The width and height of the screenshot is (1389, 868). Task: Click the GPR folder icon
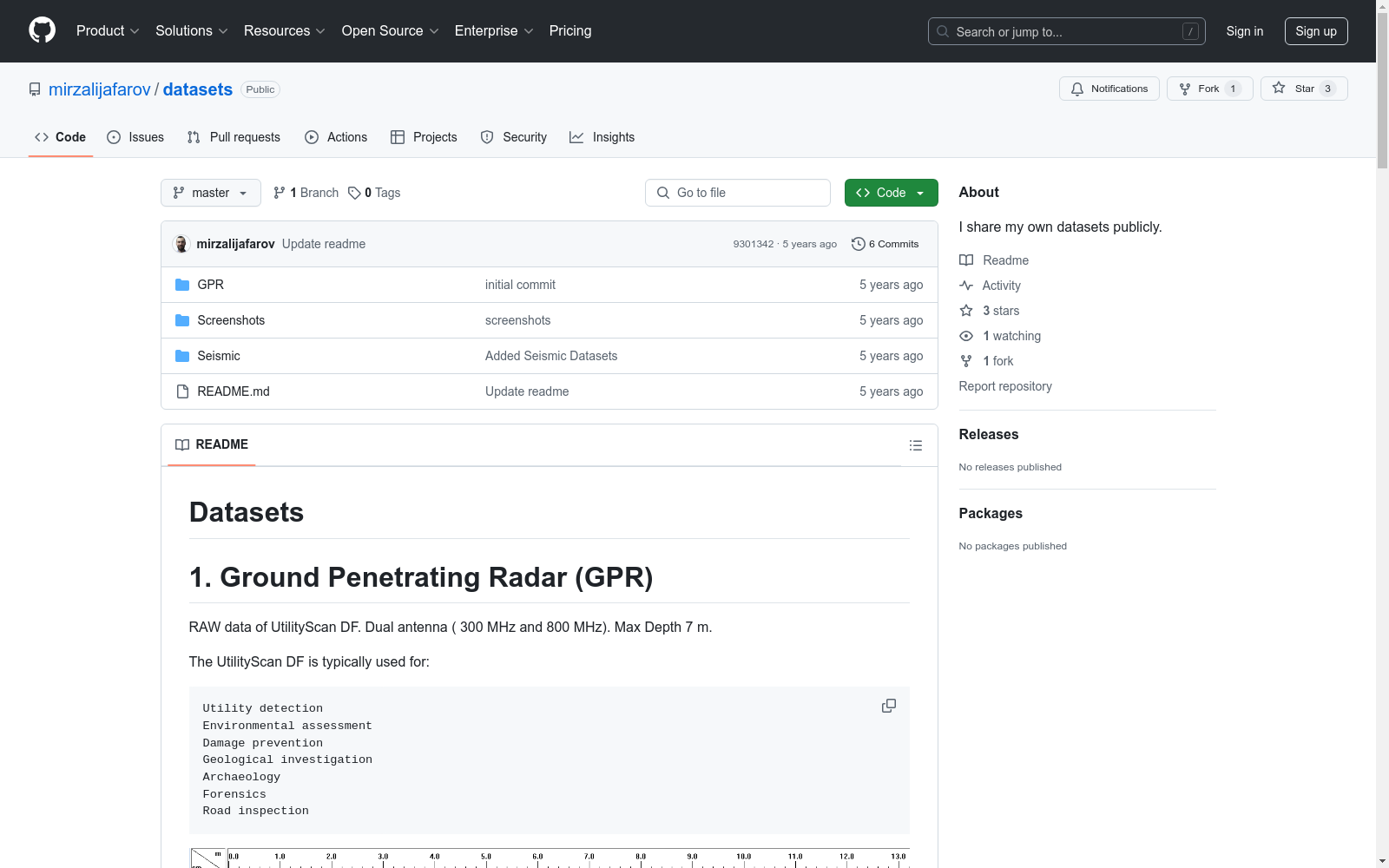click(x=182, y=285)
